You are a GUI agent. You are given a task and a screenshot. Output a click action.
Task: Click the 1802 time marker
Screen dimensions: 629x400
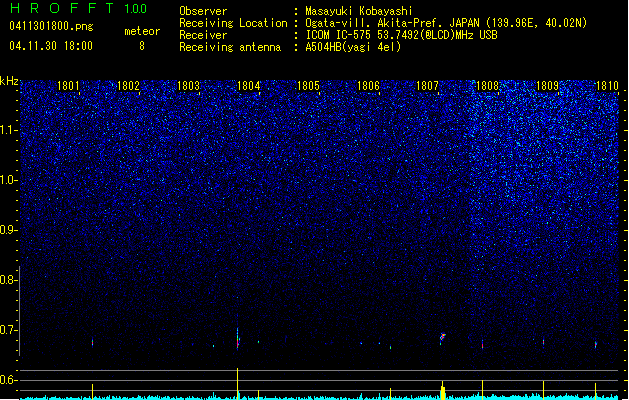128,86
